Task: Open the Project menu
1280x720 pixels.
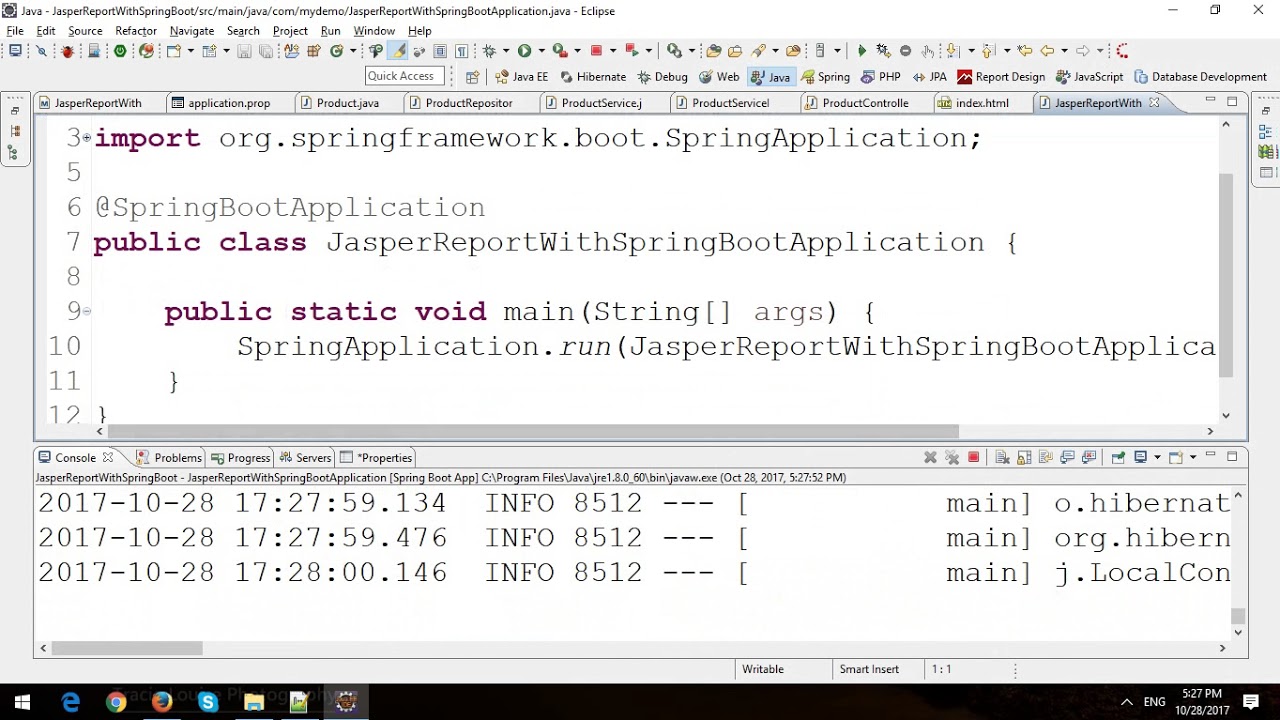Action: pyautogui.click(x=290, y=31)
